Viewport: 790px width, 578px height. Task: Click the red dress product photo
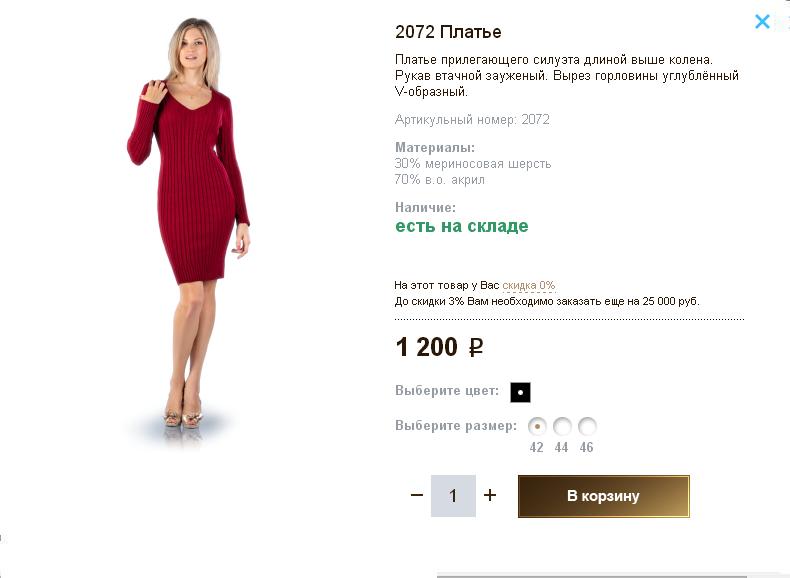190,220
